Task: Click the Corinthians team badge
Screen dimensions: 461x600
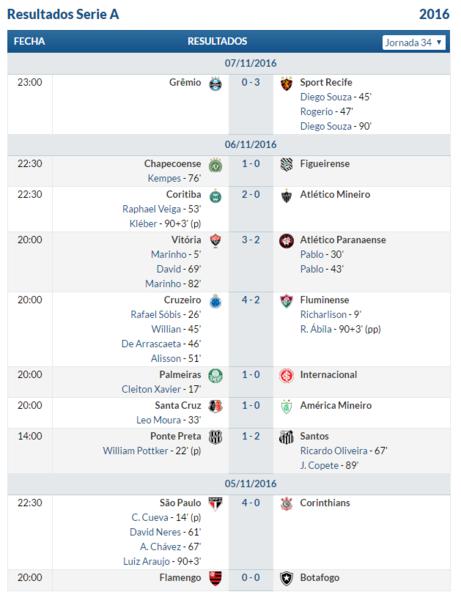Action: click(x=287, y=504)
